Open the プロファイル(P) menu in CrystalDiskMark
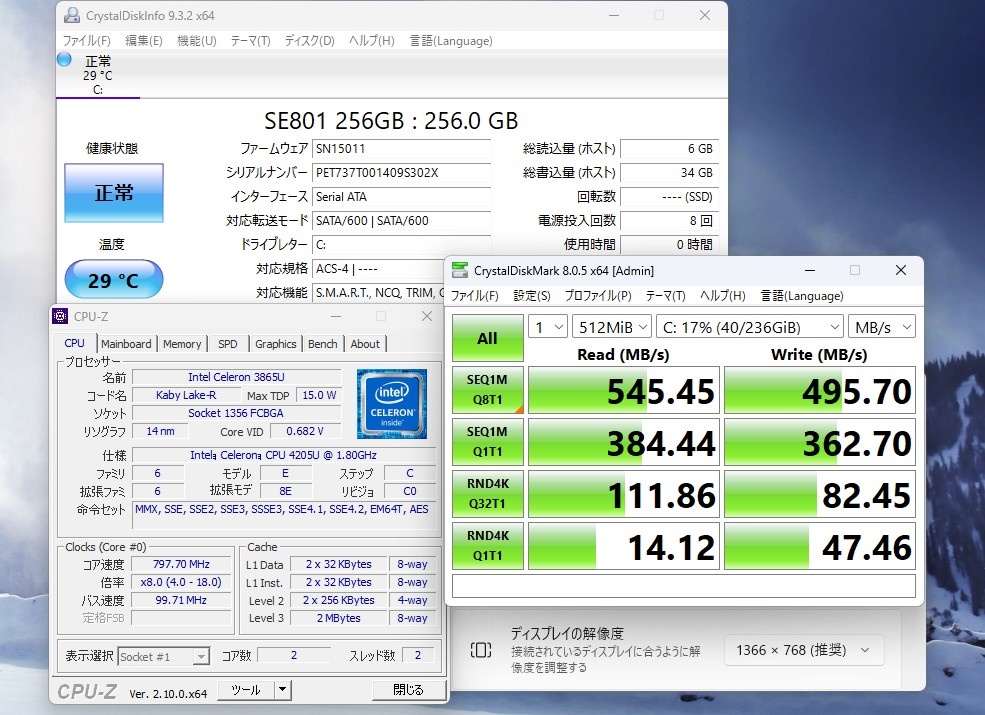Viewport: 985px width, 715px height. pos(598,296)
